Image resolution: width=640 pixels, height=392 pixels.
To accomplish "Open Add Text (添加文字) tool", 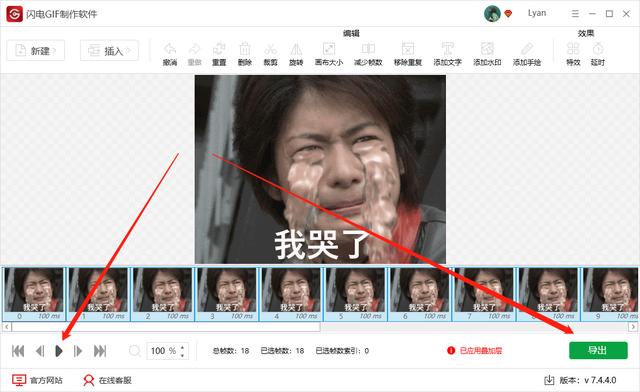I will coord(447,49).
